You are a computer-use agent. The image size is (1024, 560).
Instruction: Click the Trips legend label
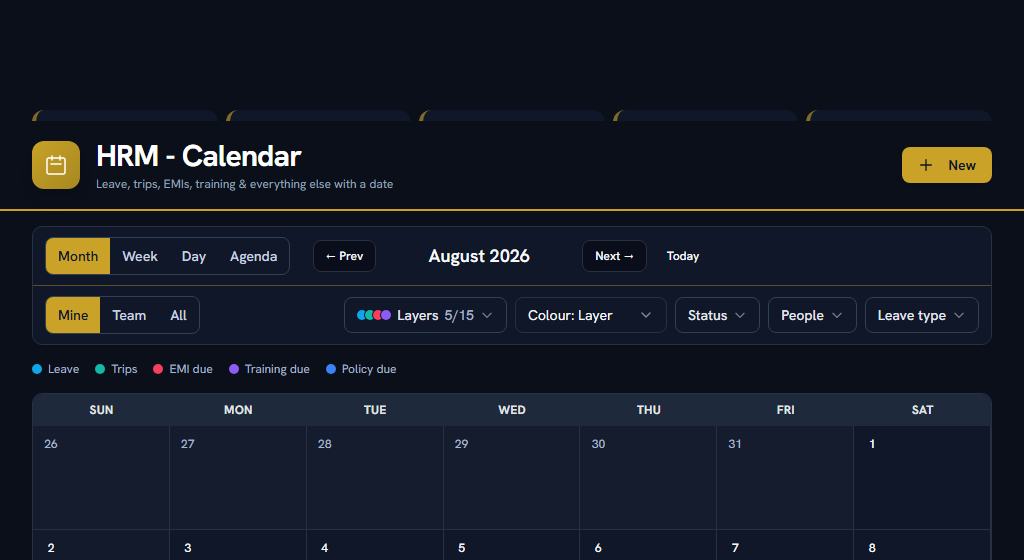(124, 369)
